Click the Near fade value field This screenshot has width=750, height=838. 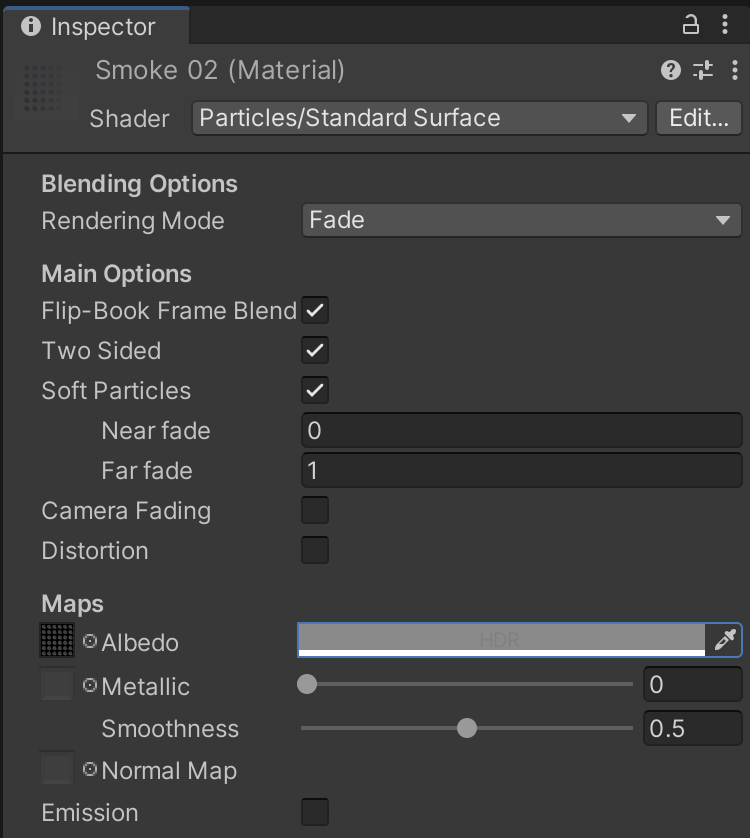(521, 431)
